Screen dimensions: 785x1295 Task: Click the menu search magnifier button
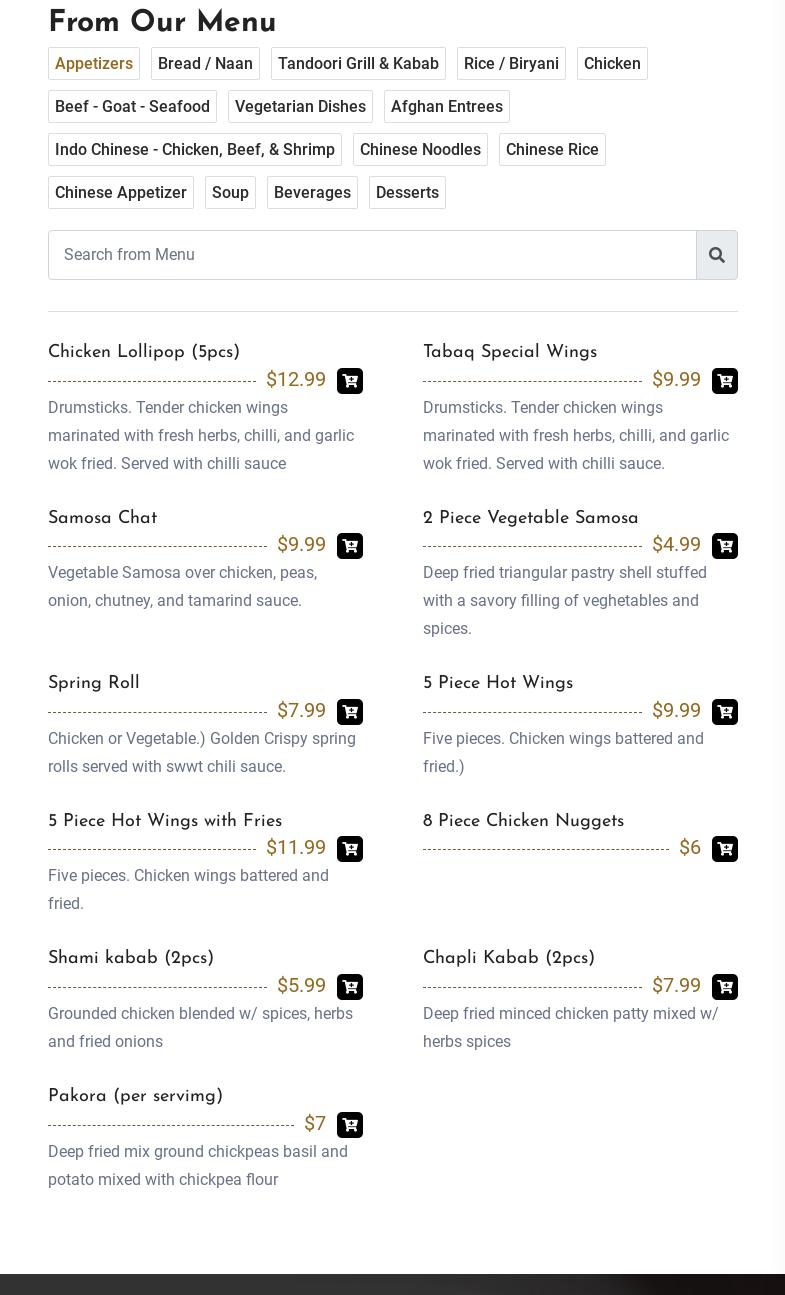[717, 255]
